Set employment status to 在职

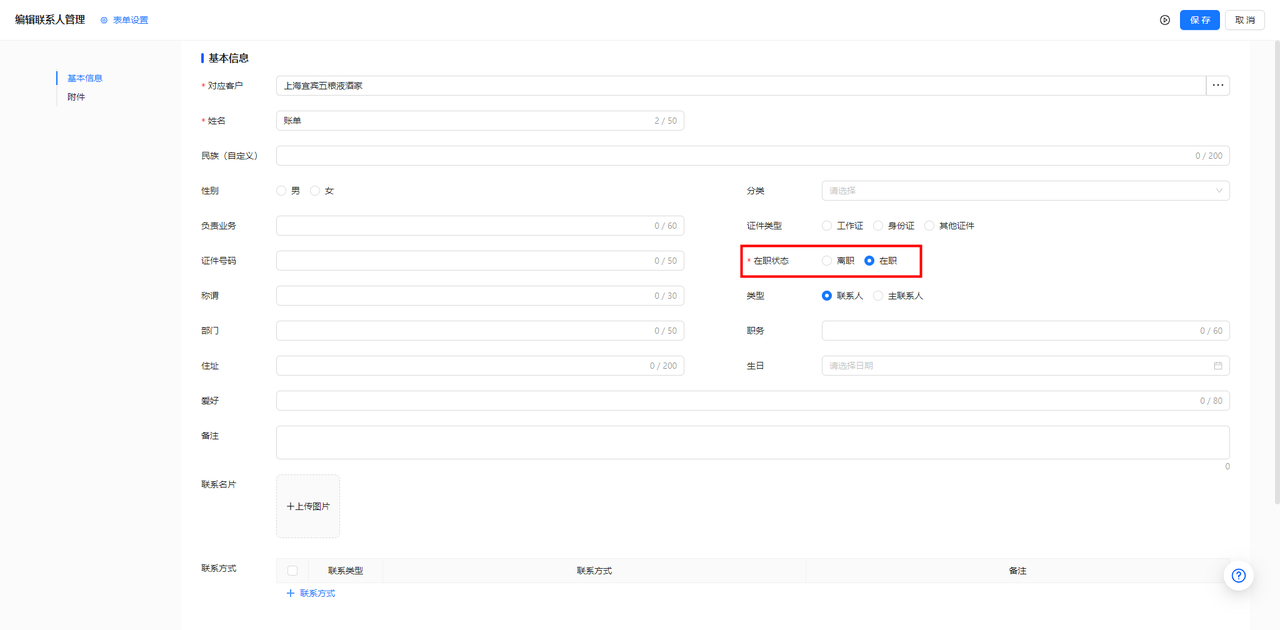click(869, 261)
